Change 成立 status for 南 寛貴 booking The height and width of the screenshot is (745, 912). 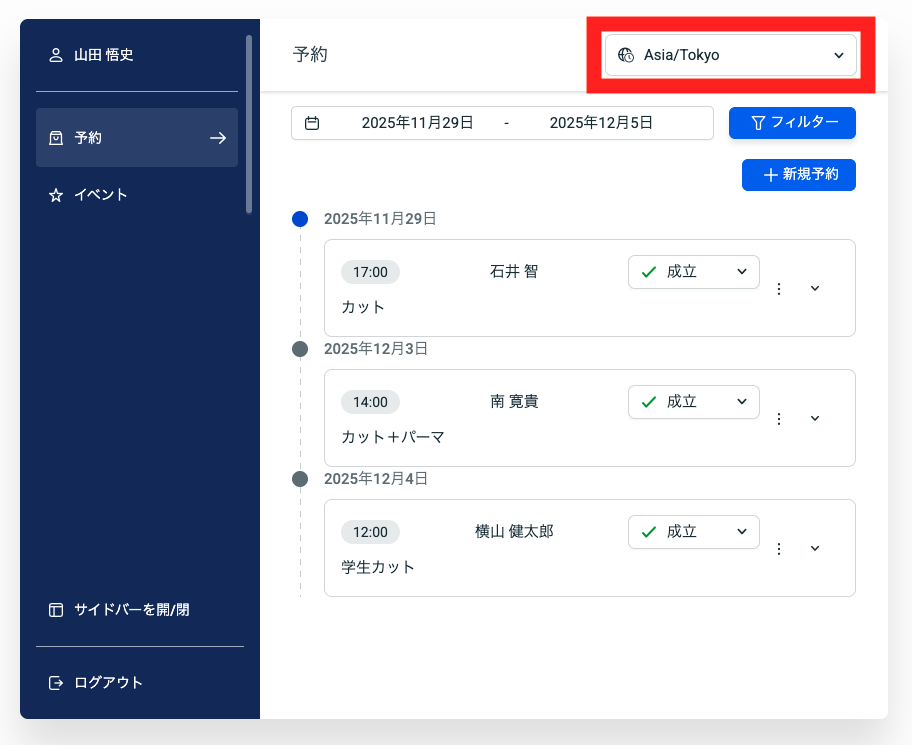tap(693, 402)
